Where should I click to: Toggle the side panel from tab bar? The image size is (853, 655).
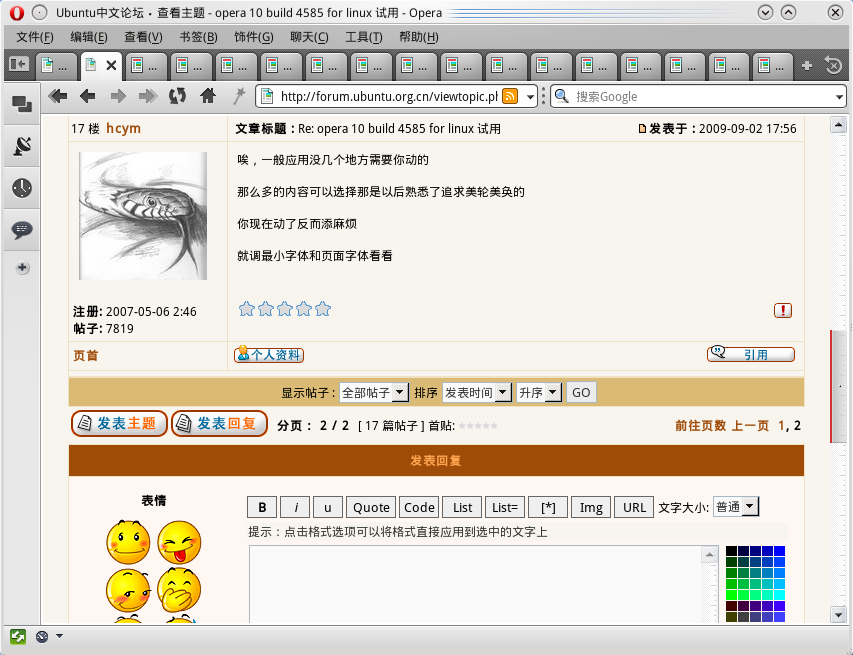[18, 65]
